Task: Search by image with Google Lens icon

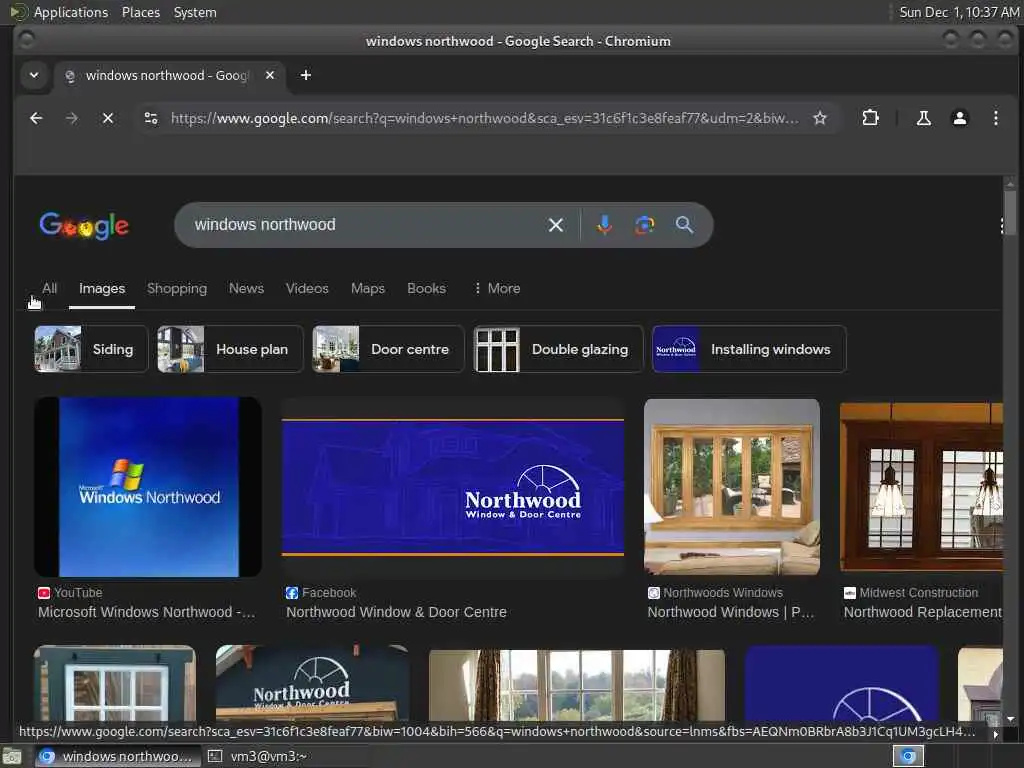Action: 645,225
